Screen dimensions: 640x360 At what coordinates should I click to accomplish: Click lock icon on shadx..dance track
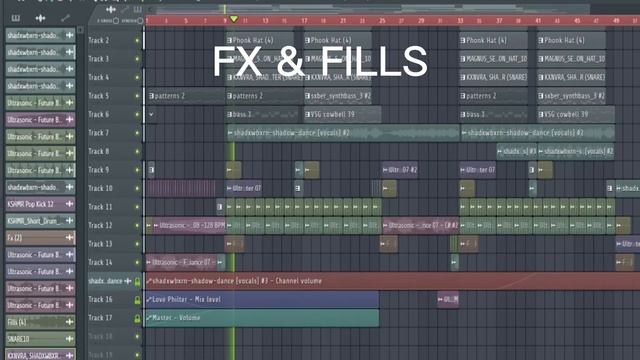point(138,282)
